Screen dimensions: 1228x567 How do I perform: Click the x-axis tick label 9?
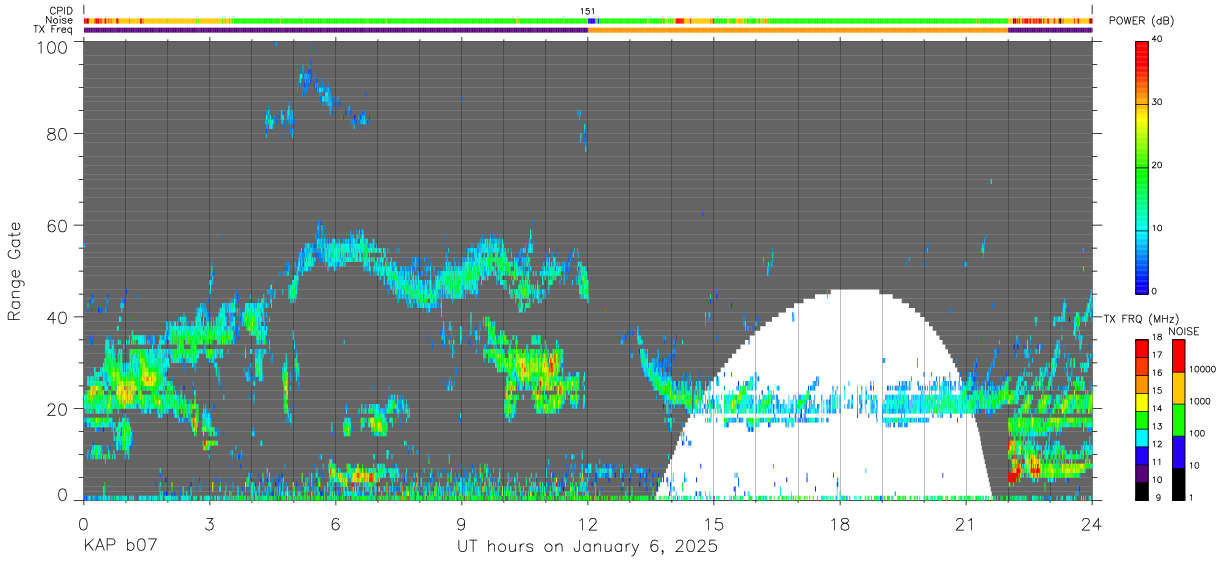461,522
